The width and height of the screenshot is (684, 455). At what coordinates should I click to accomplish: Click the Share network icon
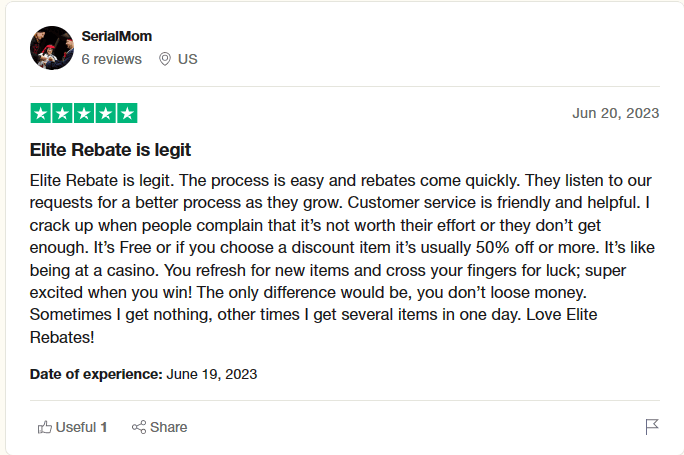click(139, 427)
